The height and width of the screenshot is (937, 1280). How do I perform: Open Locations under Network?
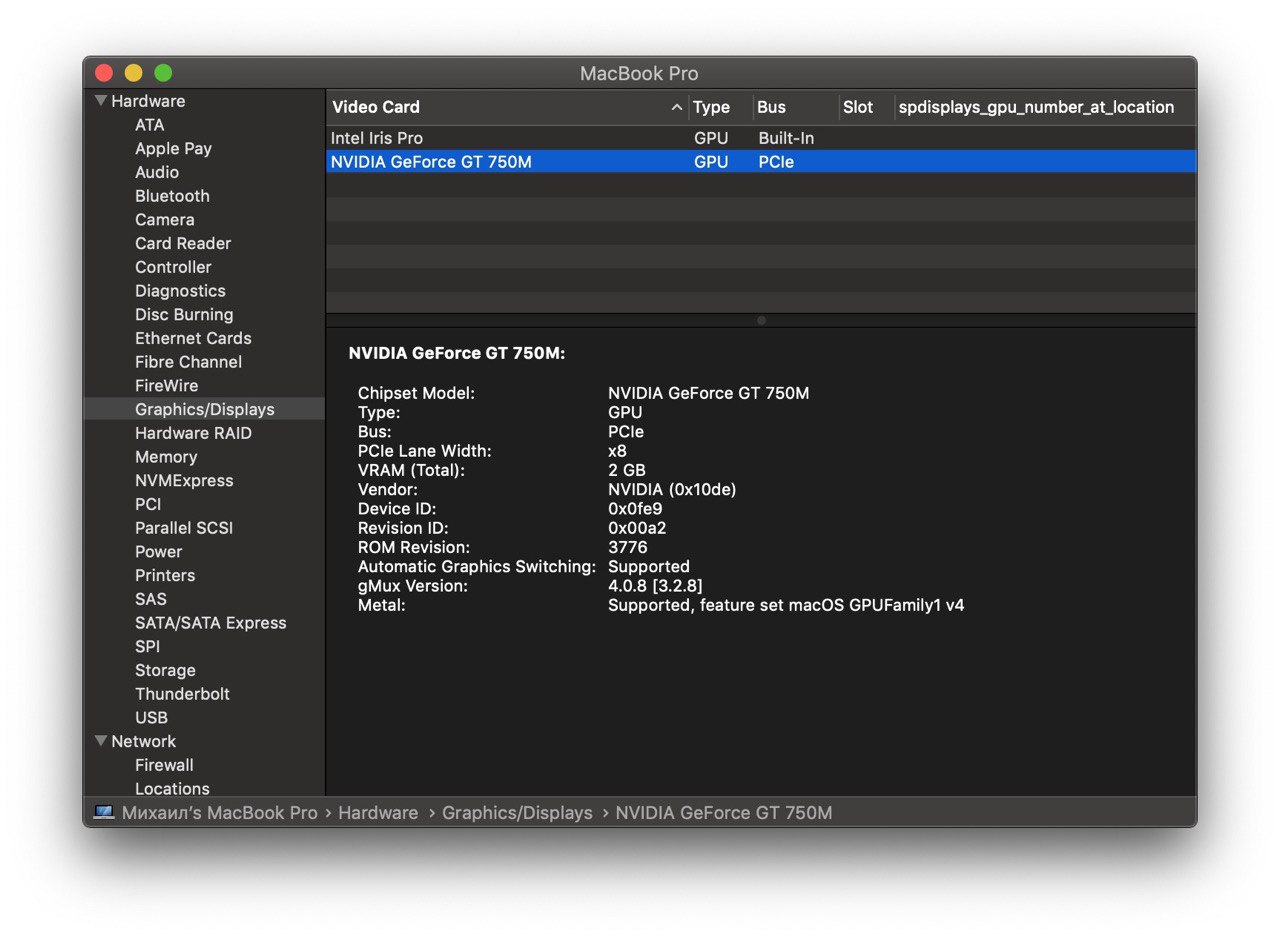point(172,788)
